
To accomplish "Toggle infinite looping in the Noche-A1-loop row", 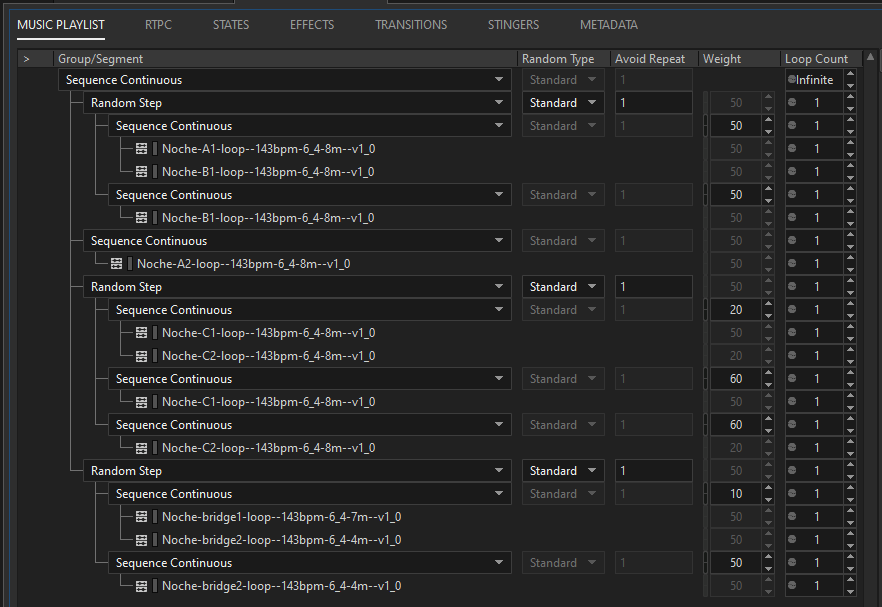I will [791, 149].
